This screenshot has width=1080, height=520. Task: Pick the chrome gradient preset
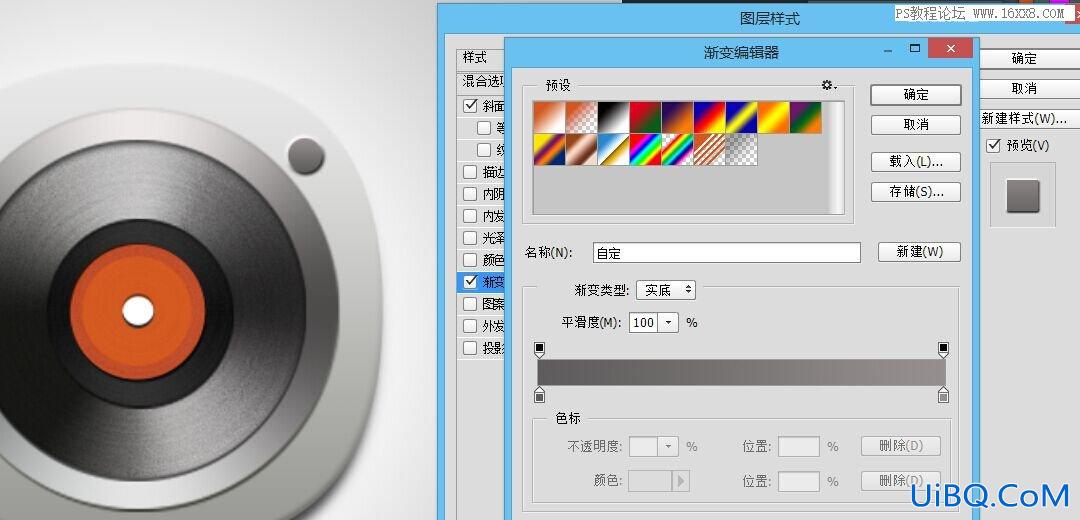click(x=613, y=149)
